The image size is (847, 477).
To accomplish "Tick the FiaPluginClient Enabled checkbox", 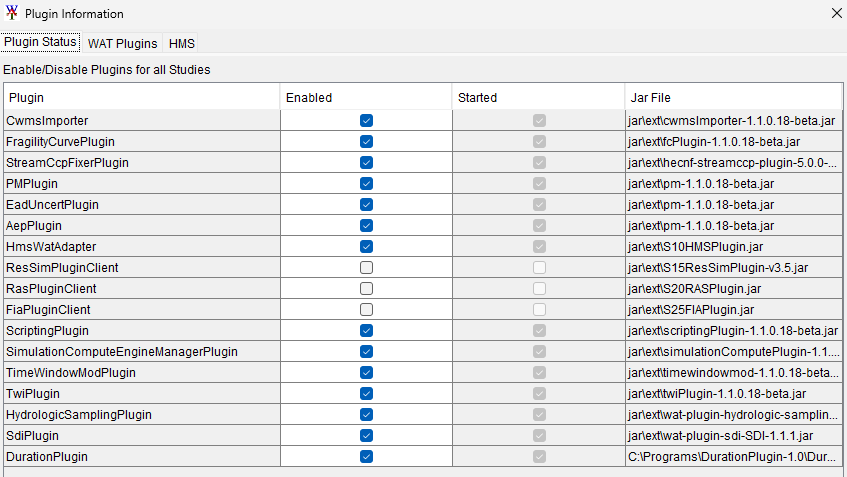I will (x=366, y=310).
